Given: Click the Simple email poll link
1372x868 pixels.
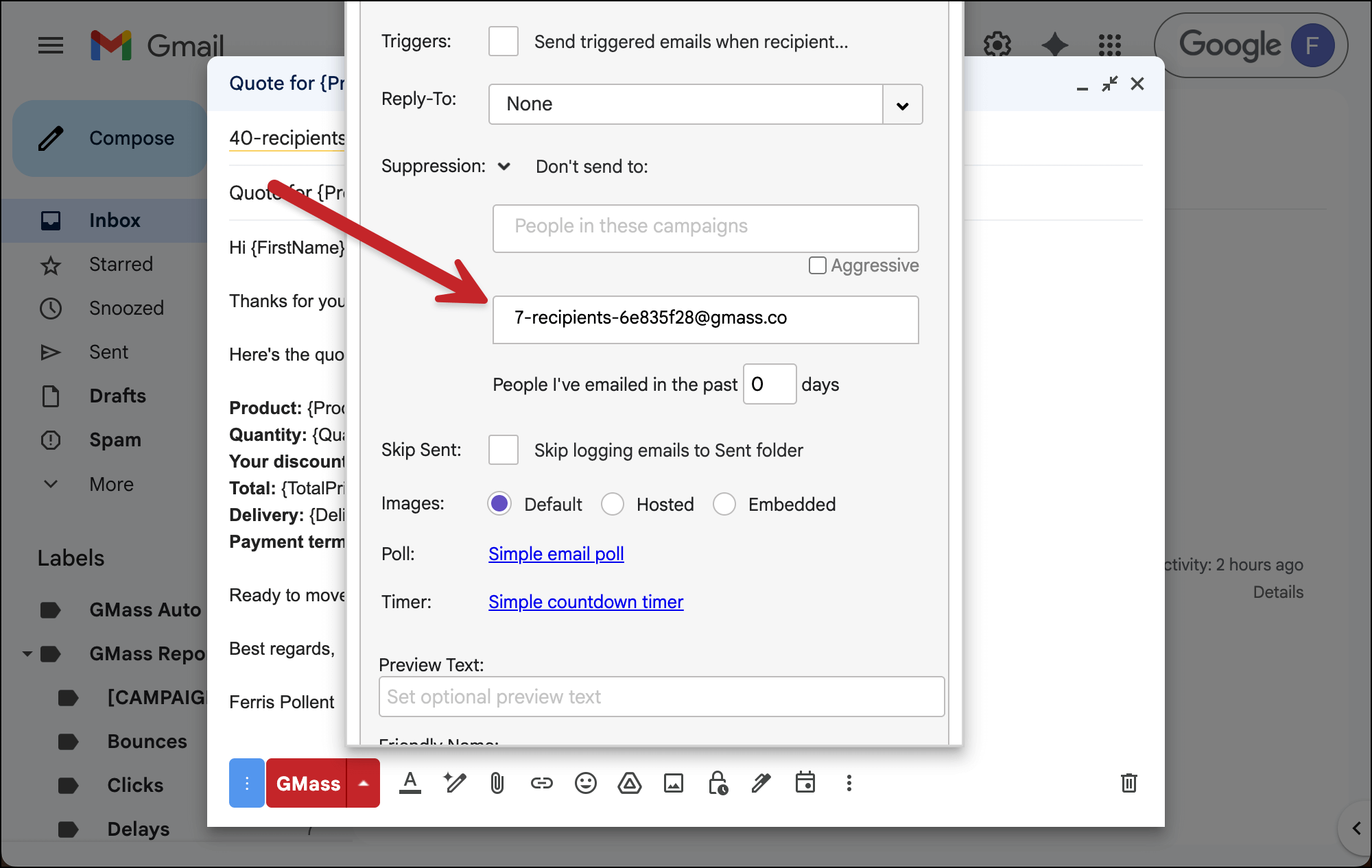Looking at the screenshot, I should tap(556, 553).
